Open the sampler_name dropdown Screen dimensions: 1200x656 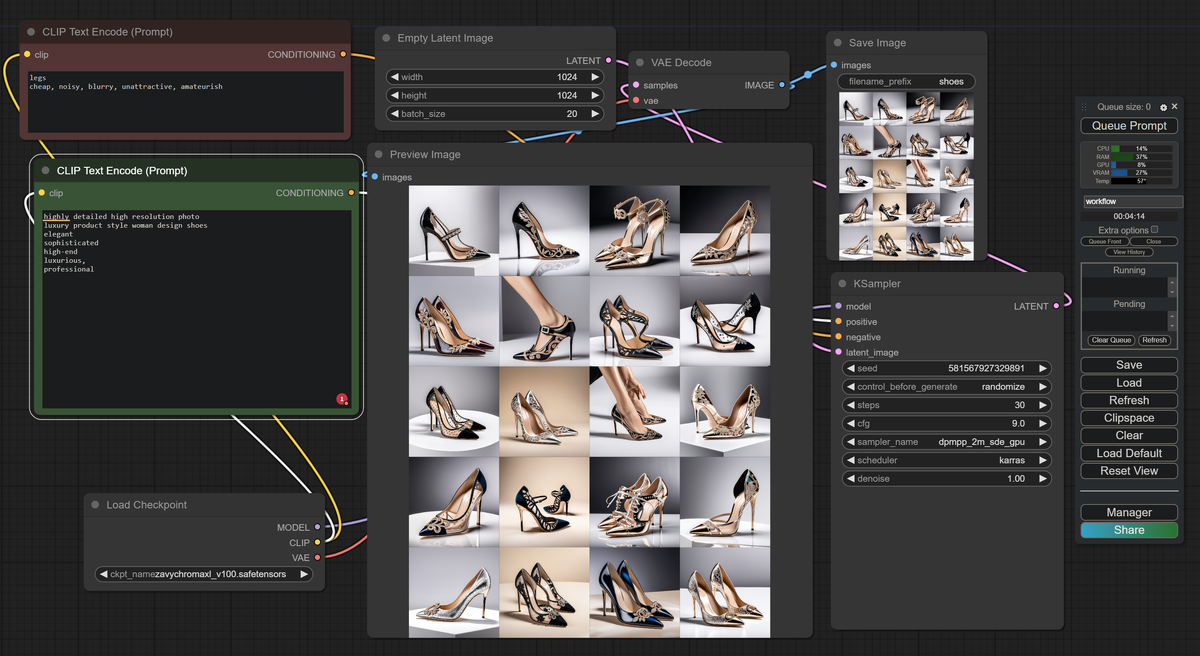point(946,441)
